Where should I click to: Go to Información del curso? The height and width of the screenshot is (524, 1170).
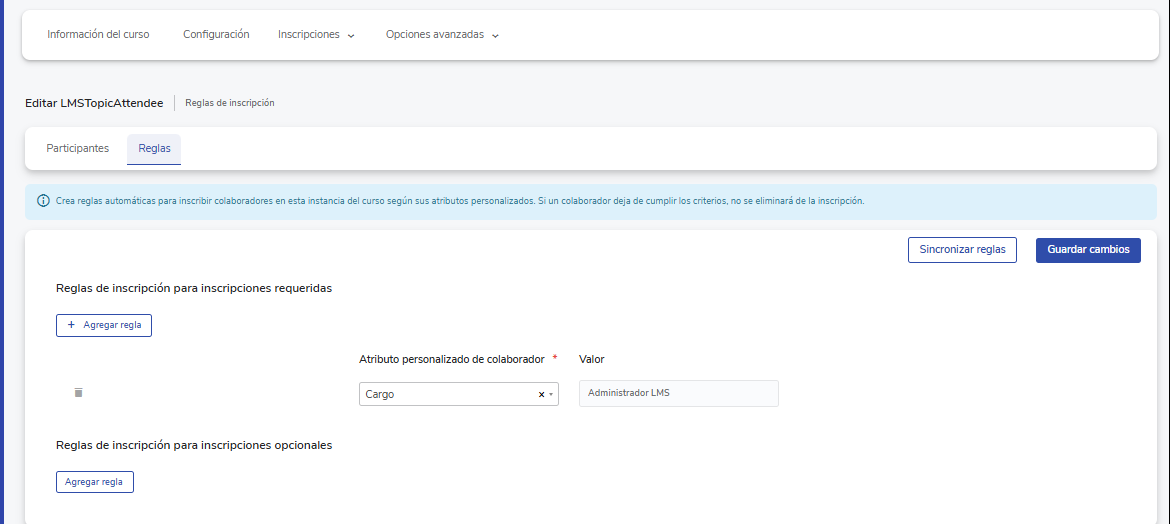tap(98, 35)
